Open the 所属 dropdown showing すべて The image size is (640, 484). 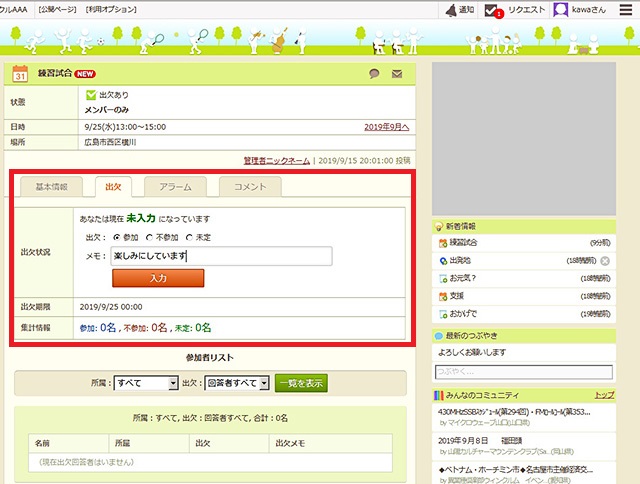[146, 382]
